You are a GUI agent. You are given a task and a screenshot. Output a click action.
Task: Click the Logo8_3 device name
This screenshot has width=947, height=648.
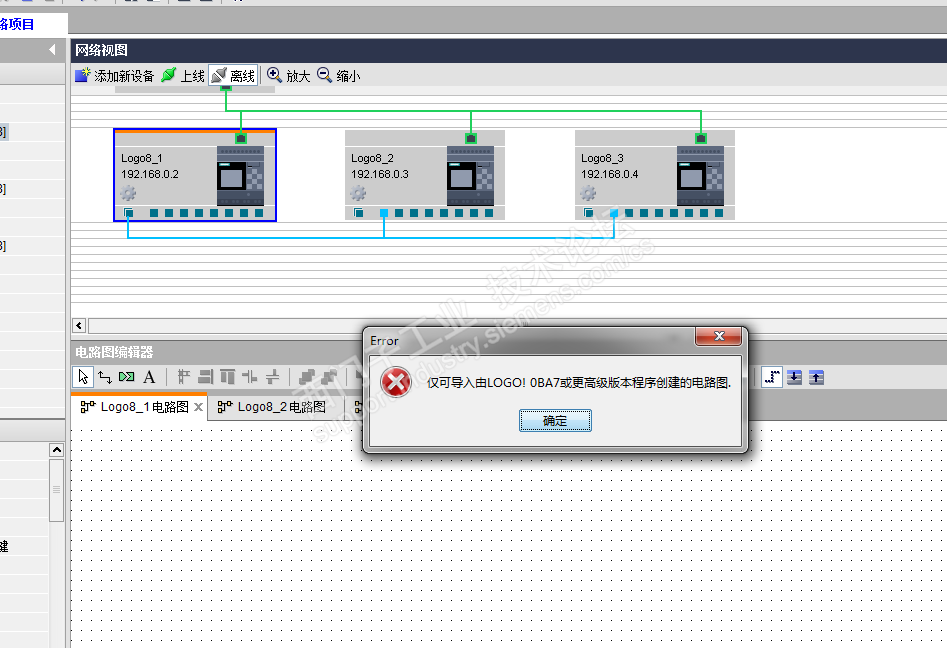[x=602, y=158]
